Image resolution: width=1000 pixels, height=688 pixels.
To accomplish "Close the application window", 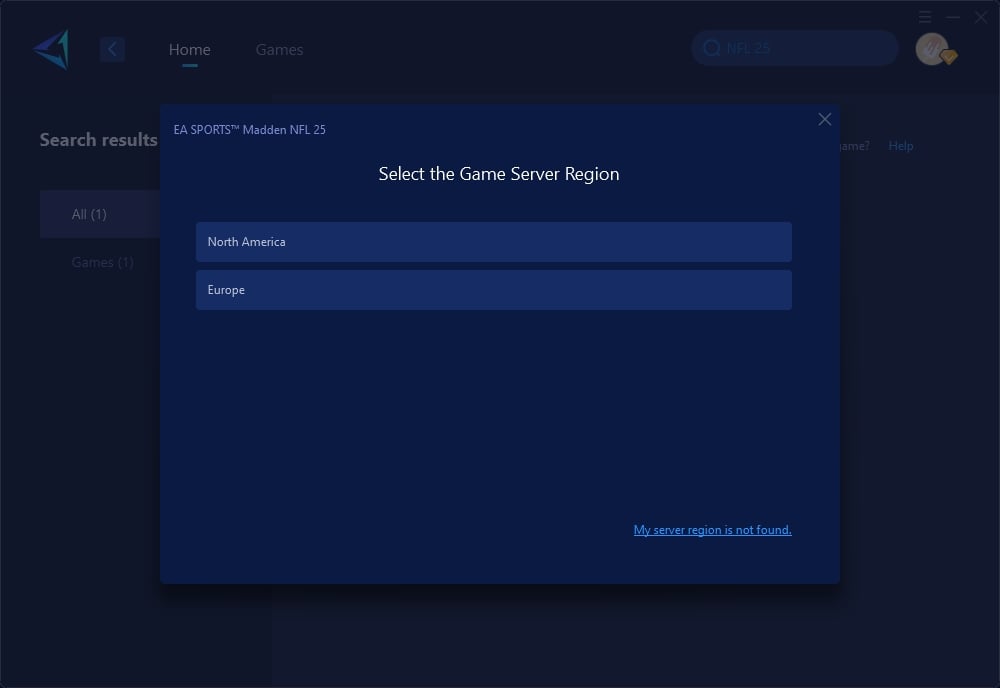I will (981, 17).
